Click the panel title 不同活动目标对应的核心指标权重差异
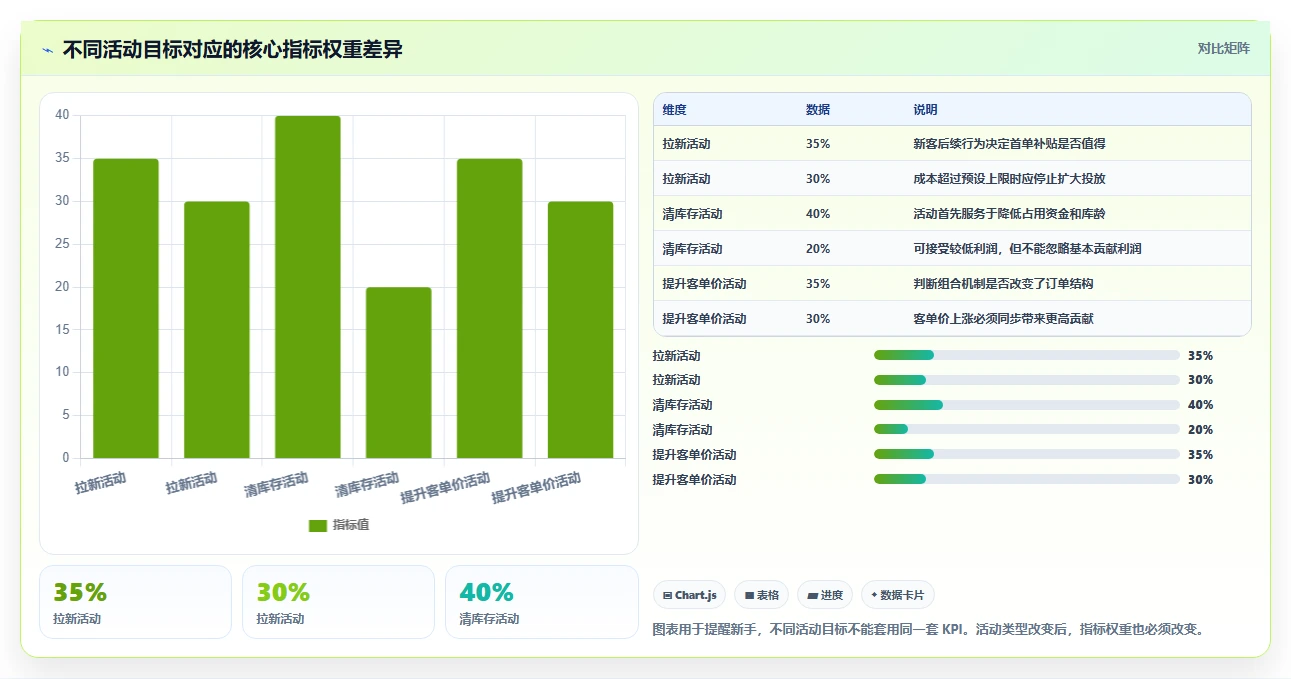Image resolution: width=1291 pixels, height=679 pixels. [x=232, y=49]
